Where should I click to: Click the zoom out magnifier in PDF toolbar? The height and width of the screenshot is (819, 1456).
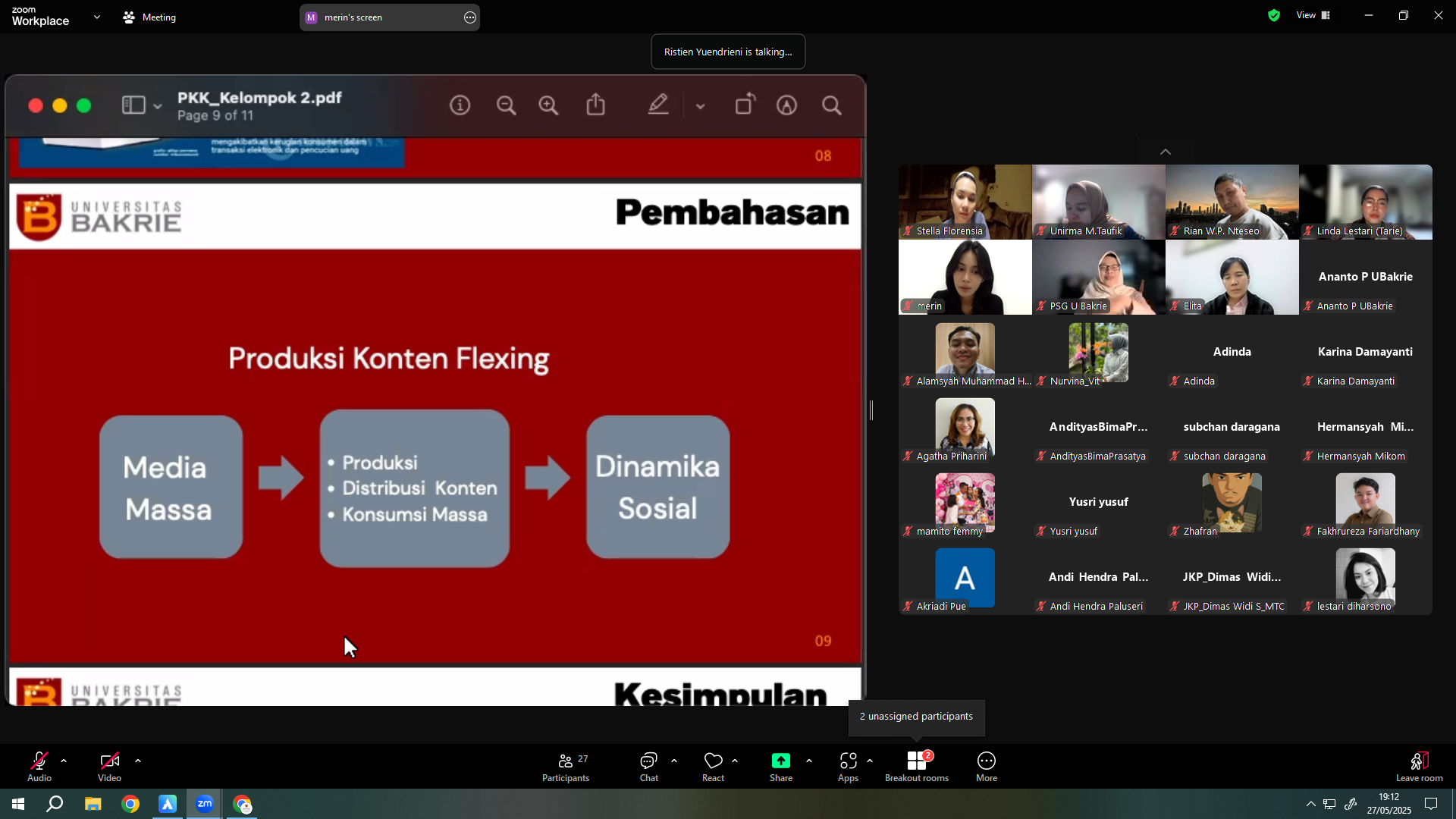[x=507, y=105]
